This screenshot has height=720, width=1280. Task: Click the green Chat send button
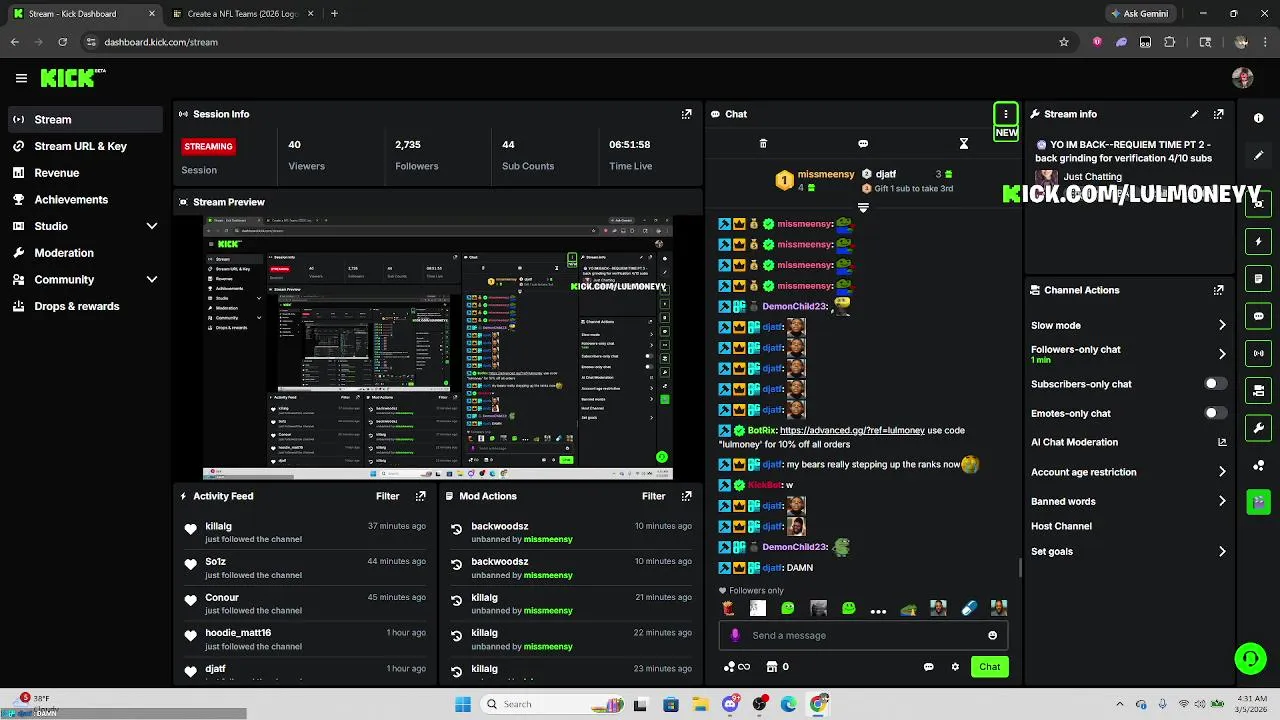tap(989, 667)
